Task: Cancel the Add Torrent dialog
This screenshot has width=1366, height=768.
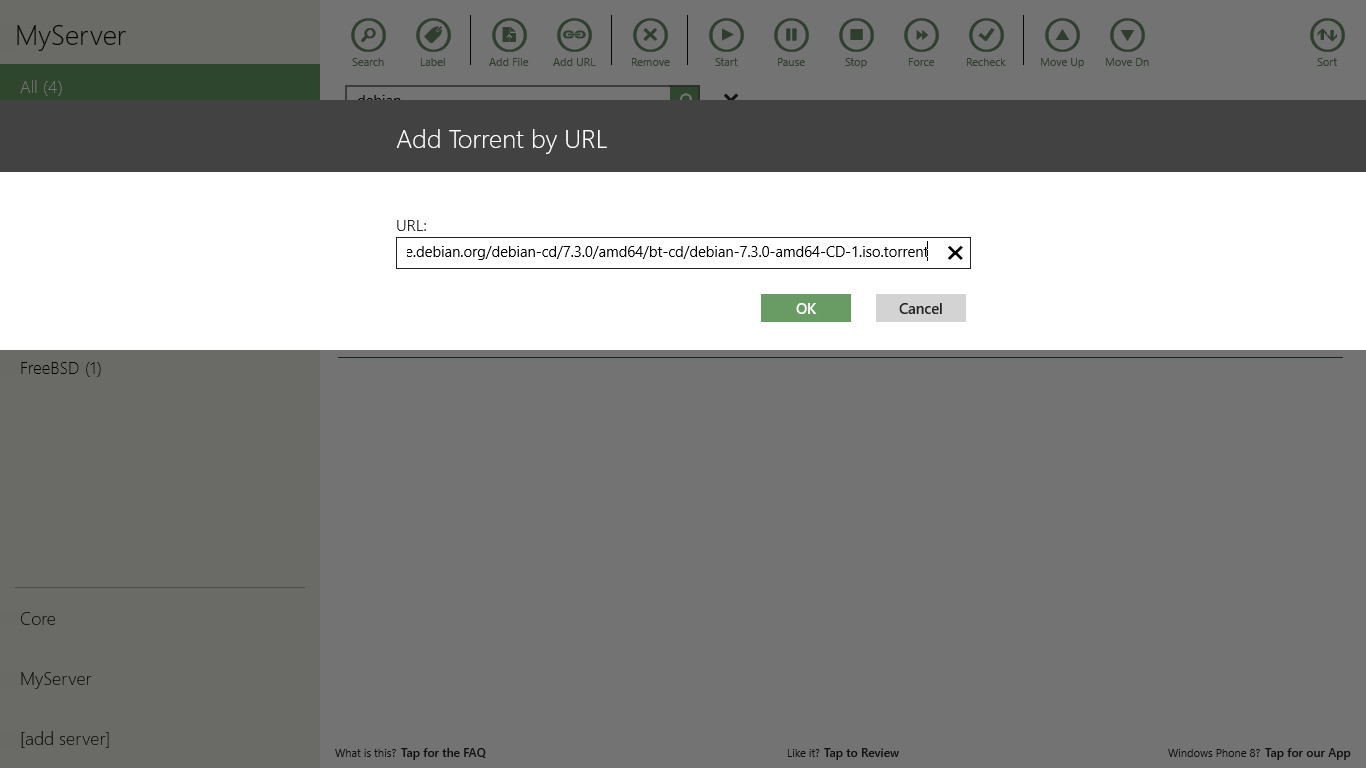Action: click(921, 308)
